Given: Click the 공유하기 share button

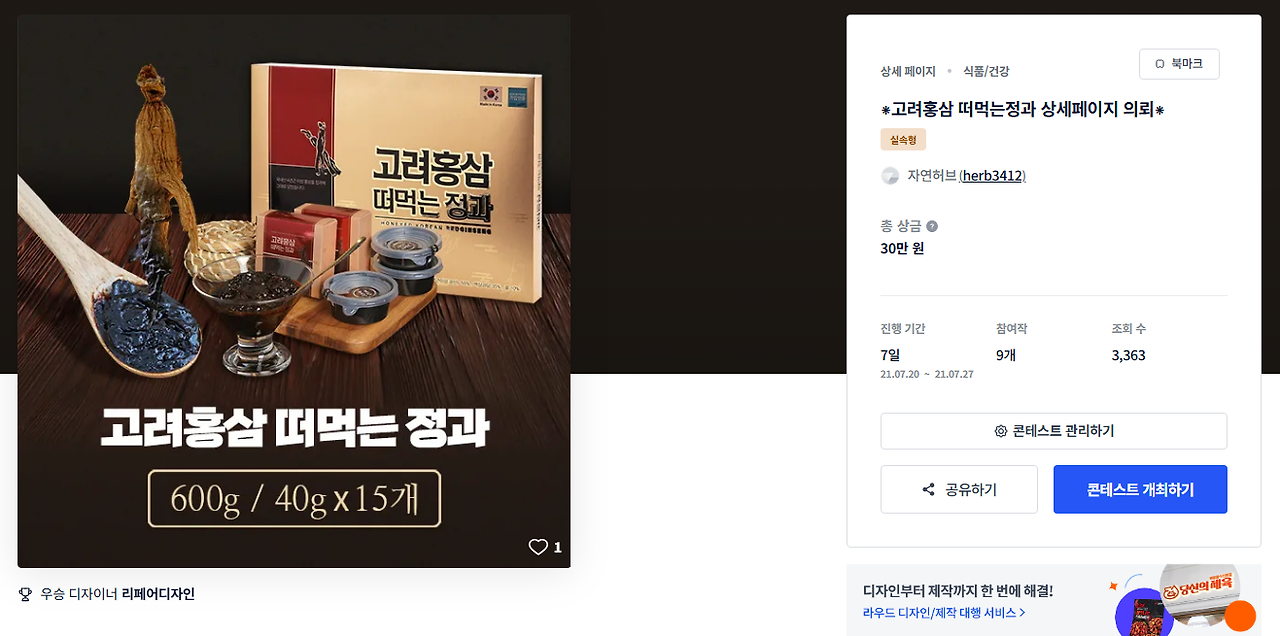Looking at the screenshot, I should tap(959, 490).
